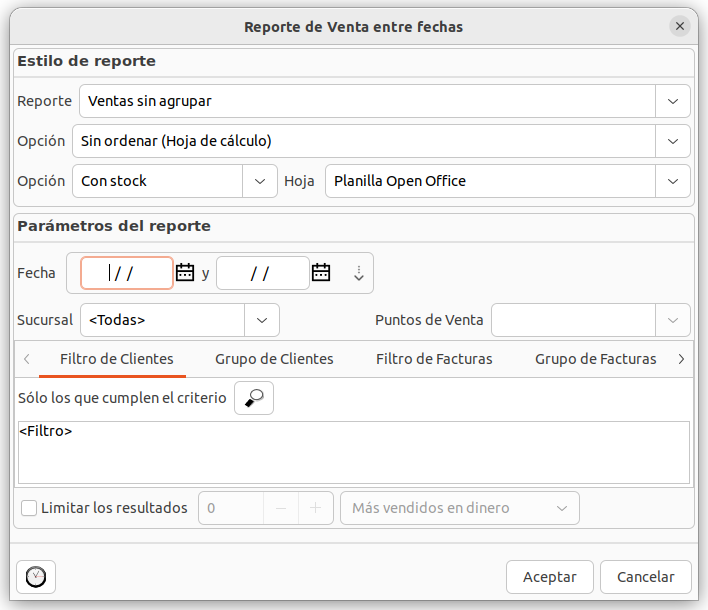Click the clock icon at bottom left

(x=36, y=577)
